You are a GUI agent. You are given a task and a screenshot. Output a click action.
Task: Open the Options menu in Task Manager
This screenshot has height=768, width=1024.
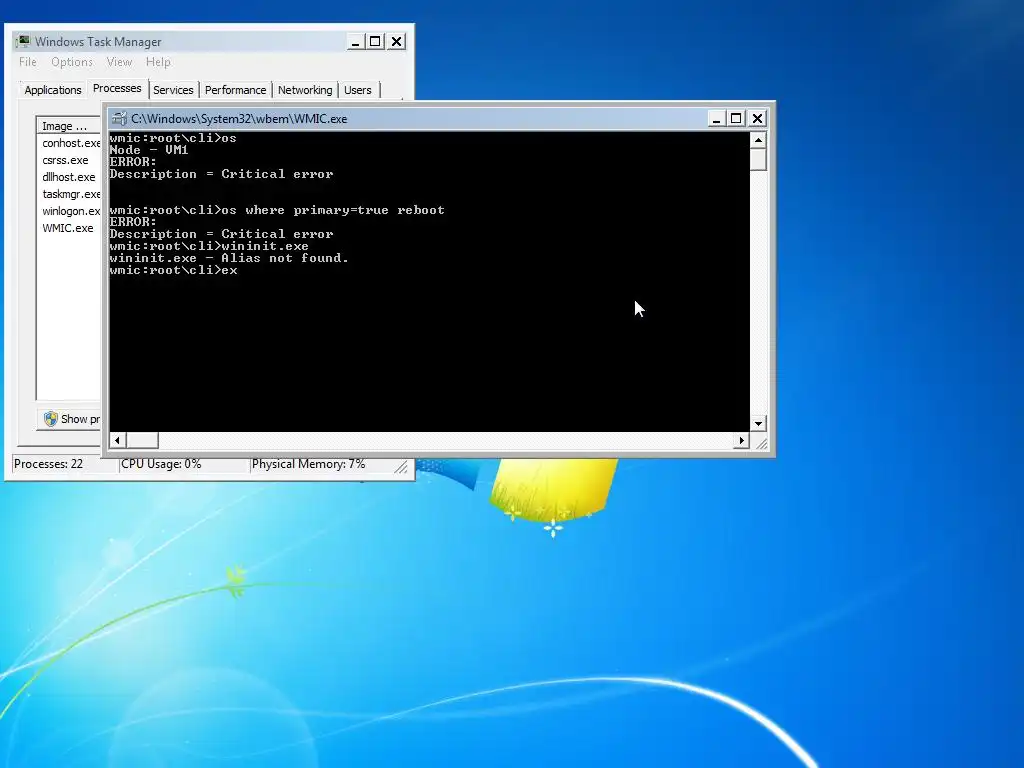[72, 62]
